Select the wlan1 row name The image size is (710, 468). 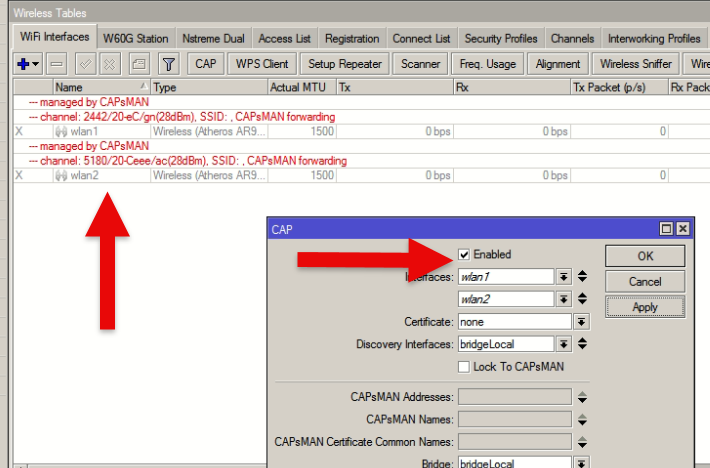click(84, 132)
